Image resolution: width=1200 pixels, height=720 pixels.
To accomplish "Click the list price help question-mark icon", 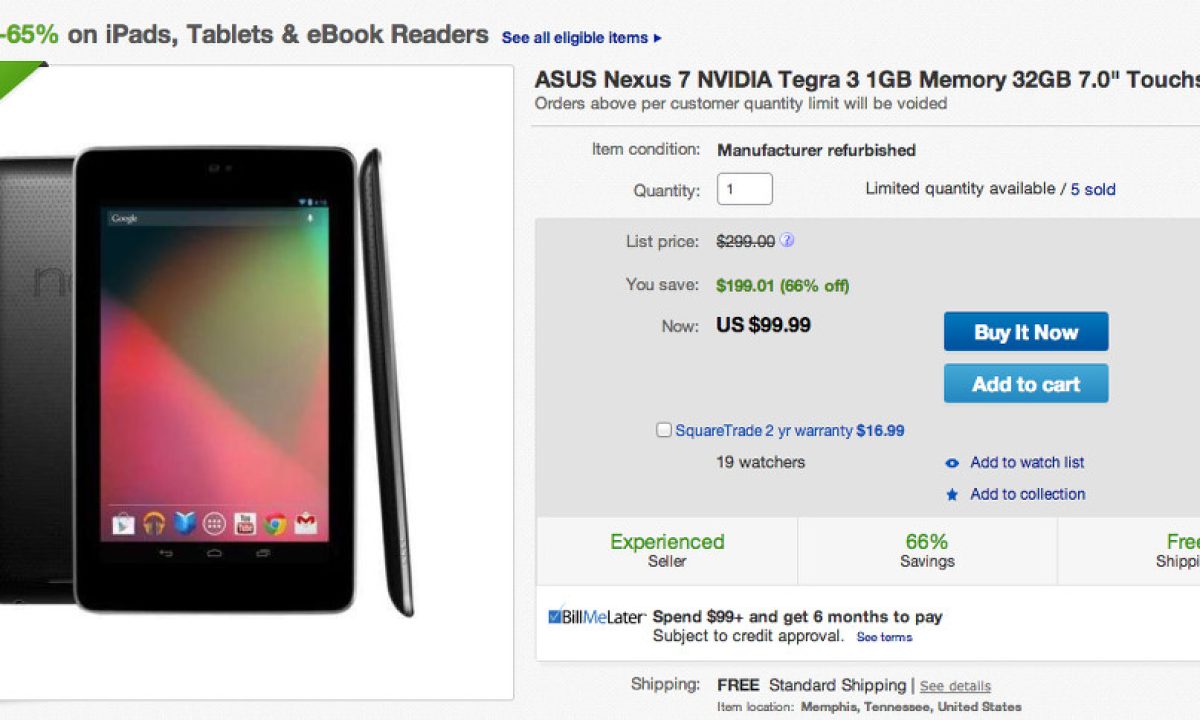I will [788, 240].
